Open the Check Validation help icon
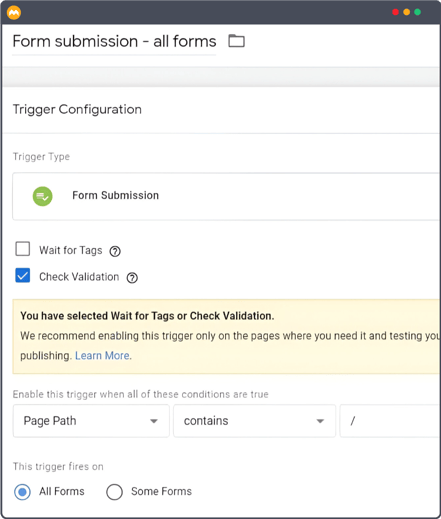 pos(132,277)
